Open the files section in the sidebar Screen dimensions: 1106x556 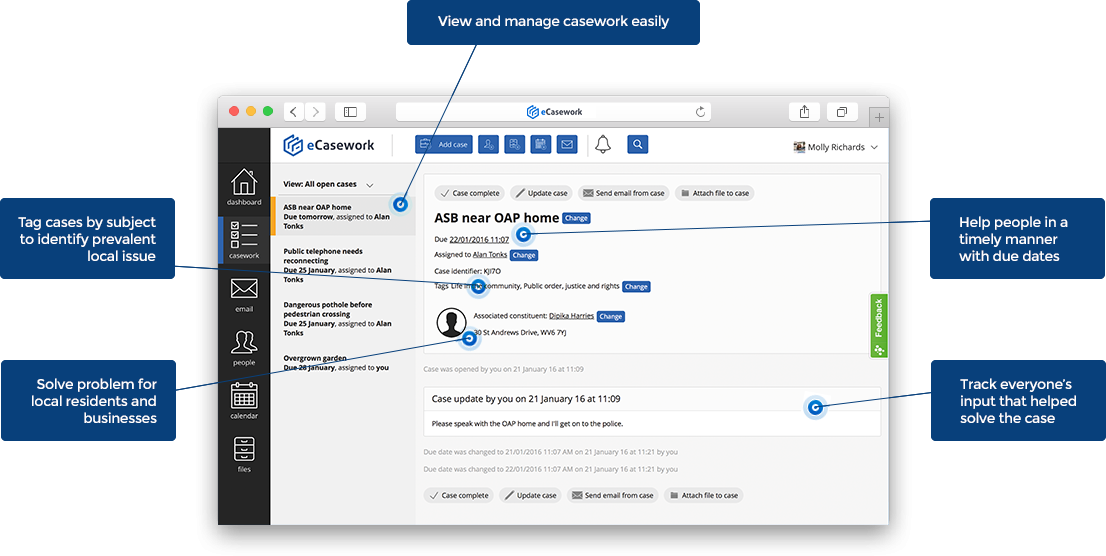click(x=243, y=454)
